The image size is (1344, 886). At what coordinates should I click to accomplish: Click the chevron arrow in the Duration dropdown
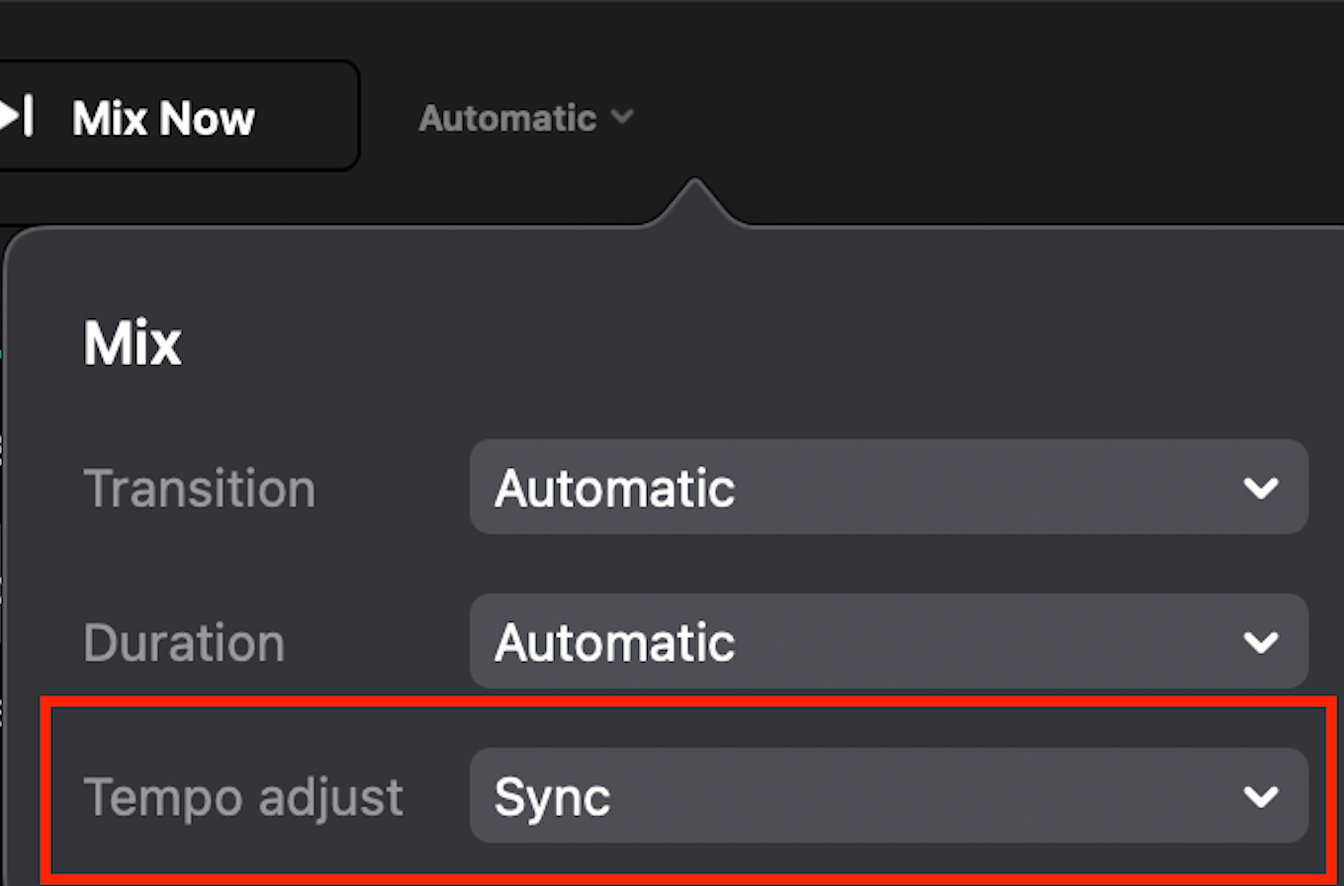[x=1261, y=642]
